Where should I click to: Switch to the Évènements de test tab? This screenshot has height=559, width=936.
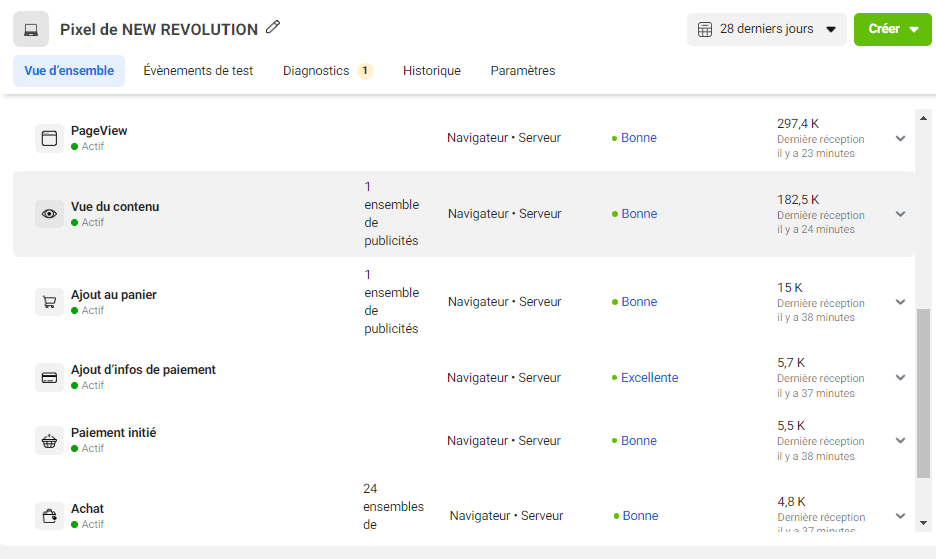coord(198,70)
